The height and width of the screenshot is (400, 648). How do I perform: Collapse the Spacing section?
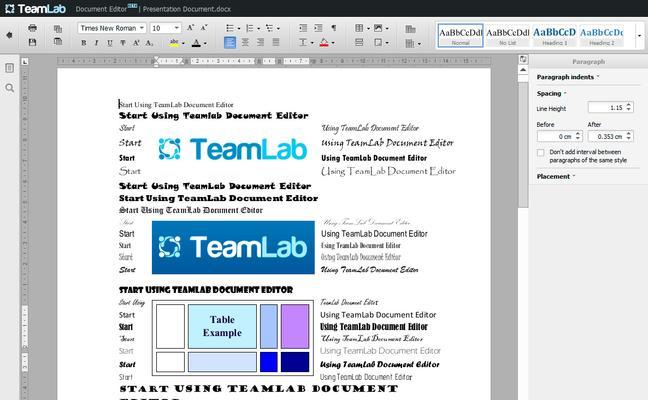[551, 93]
